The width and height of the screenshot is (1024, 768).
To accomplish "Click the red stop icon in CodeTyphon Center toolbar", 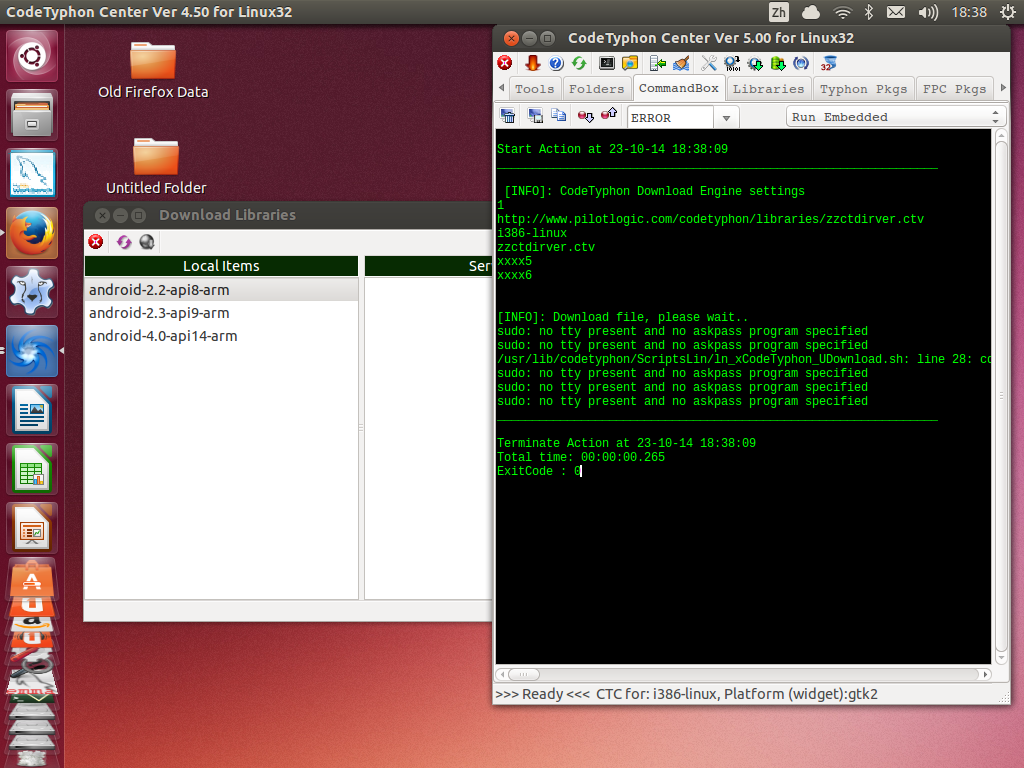I will click(x=505, y=63).
